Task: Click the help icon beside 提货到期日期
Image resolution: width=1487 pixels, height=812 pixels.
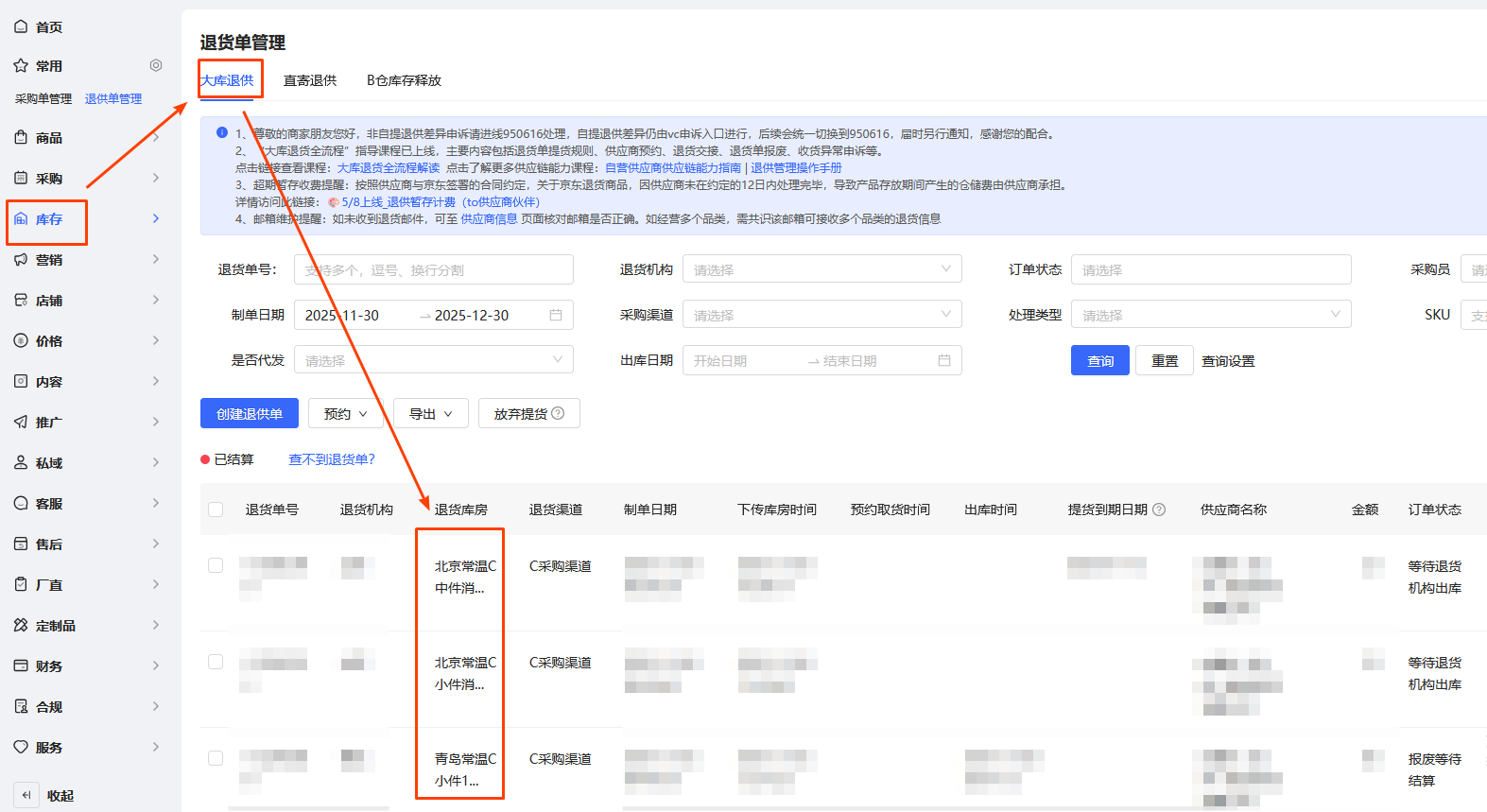Action: tap(1159, 510)
